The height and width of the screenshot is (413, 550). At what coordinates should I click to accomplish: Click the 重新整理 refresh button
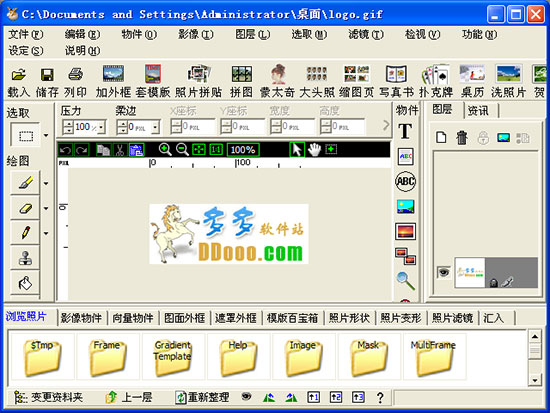click(x=202, y=397)
